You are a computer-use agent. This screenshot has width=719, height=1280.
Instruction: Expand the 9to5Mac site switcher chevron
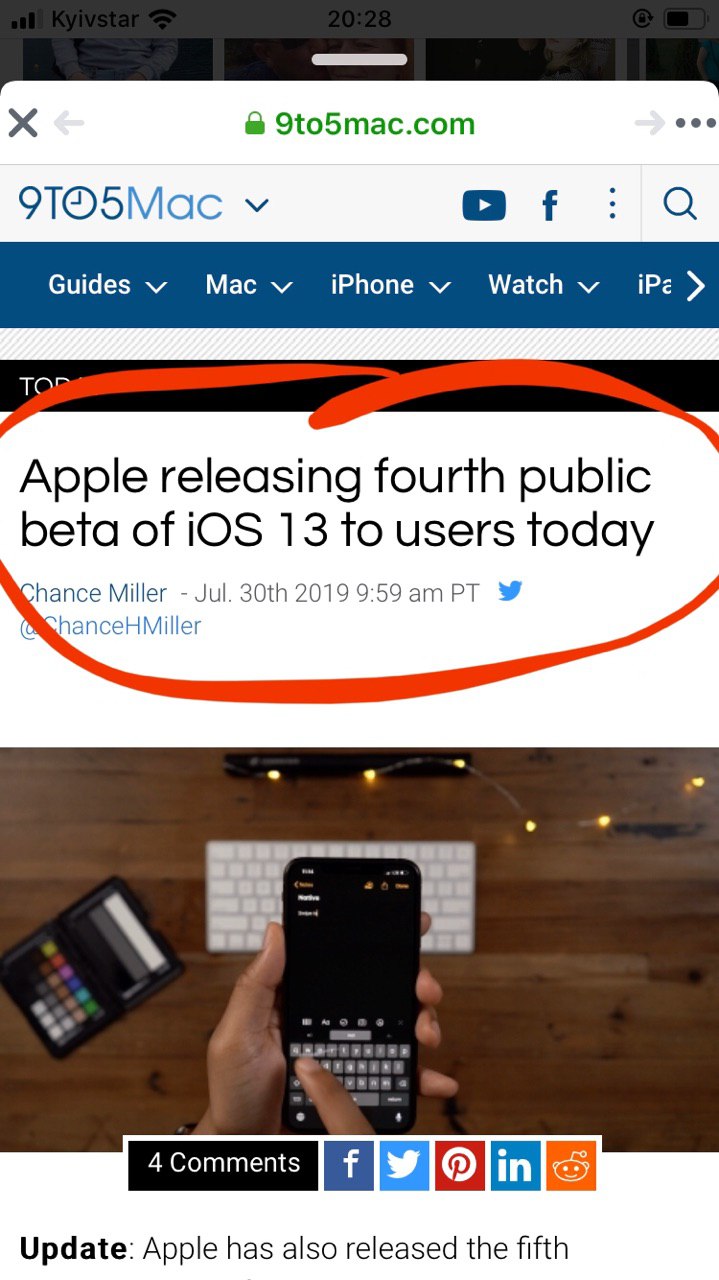(x=257, y=206)
